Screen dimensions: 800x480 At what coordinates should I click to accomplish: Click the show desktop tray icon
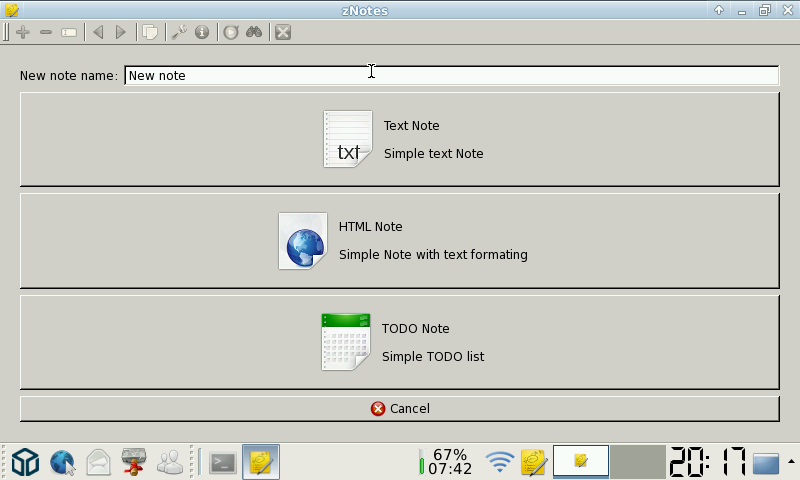[x=766, y=463]
